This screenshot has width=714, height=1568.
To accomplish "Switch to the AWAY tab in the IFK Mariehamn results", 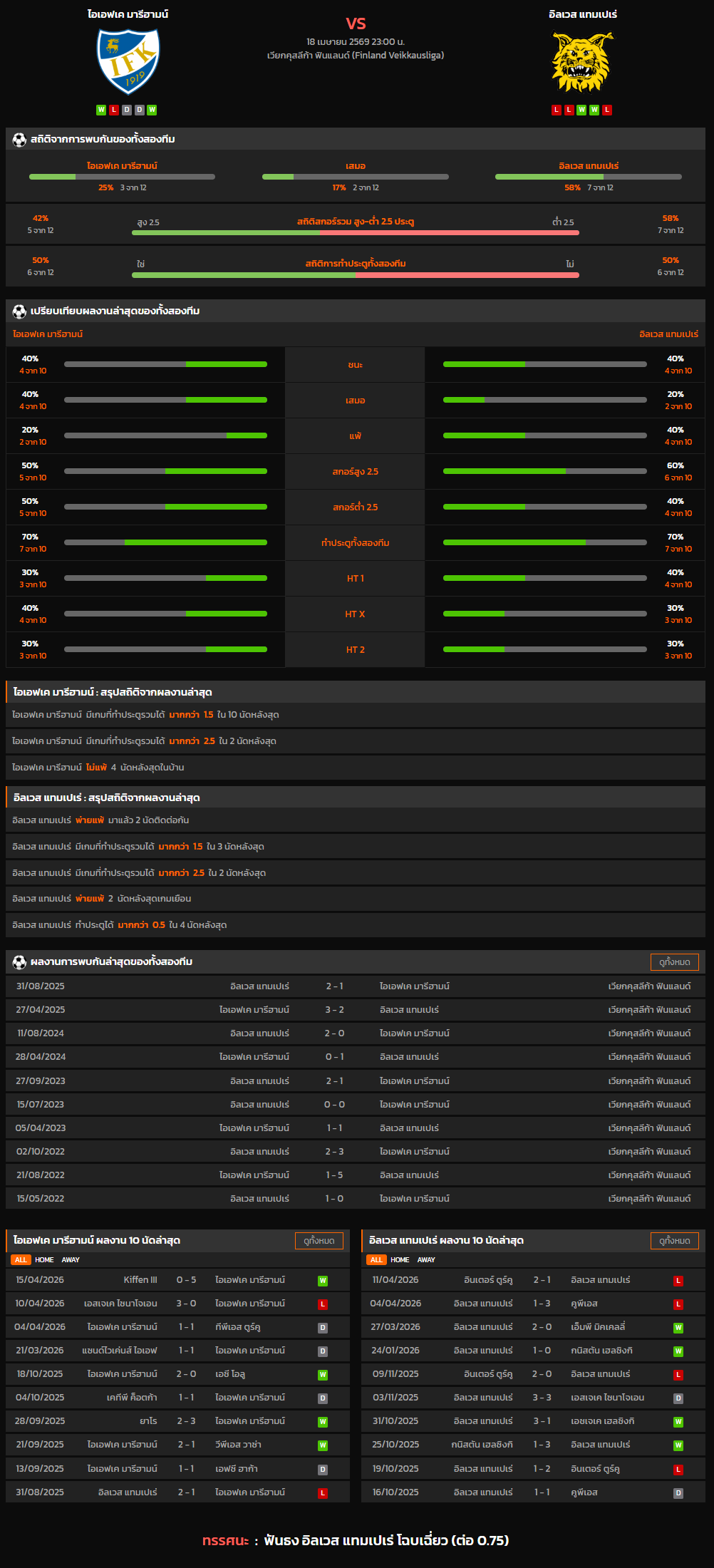I will (x=71, y=1260).
